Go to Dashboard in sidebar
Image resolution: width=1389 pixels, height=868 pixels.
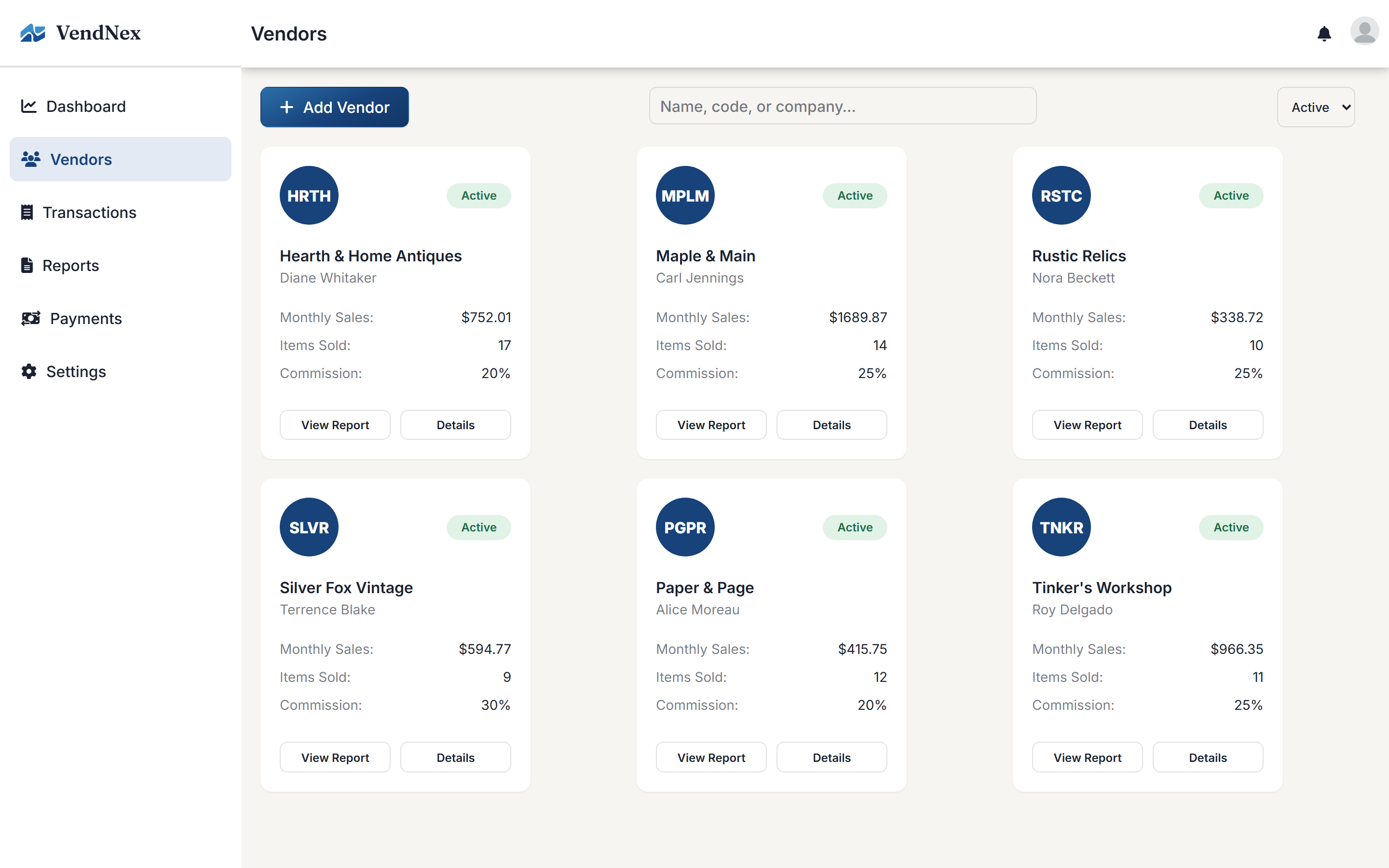coord(121,106)
